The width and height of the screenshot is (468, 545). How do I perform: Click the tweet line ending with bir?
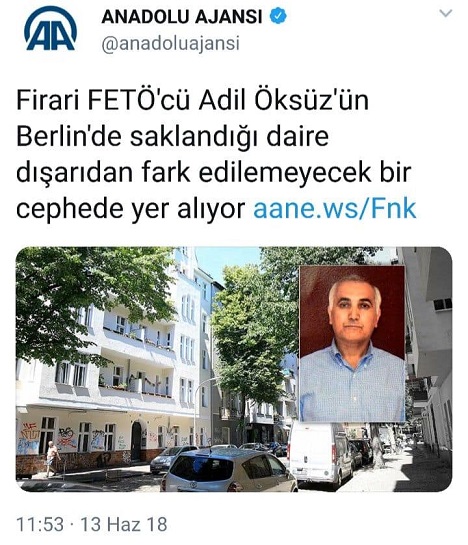click(x=213, y=172)
